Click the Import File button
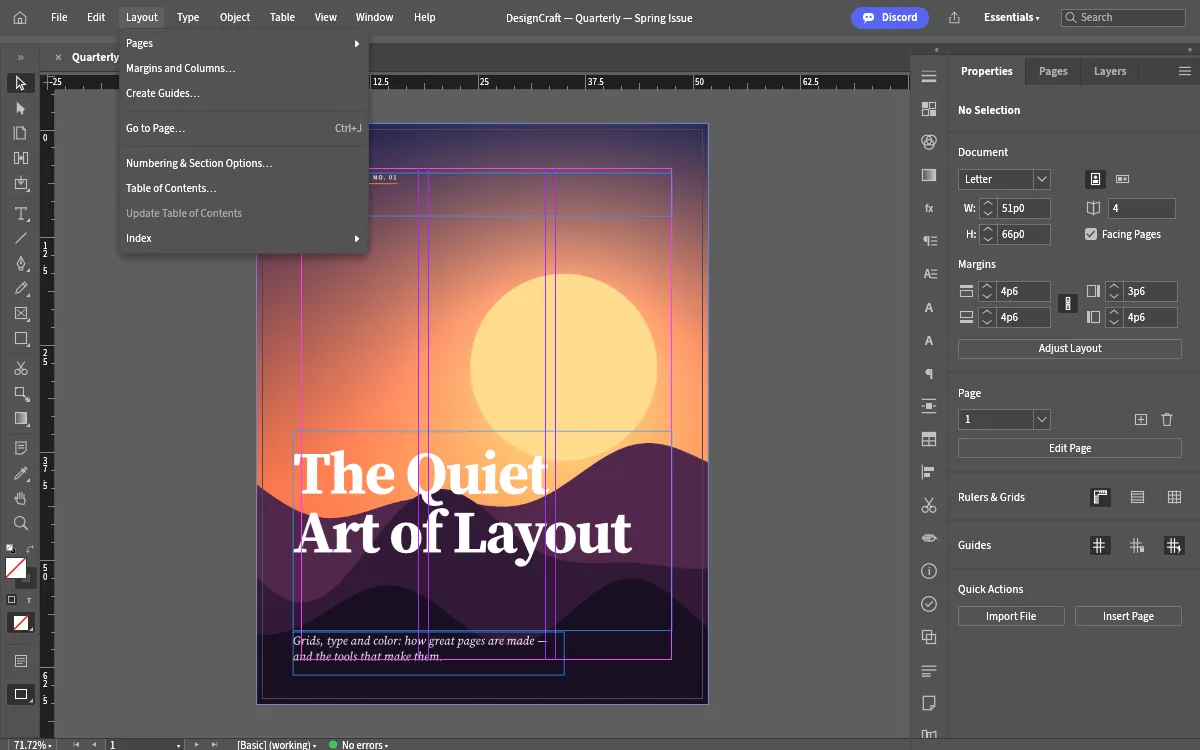Screen dimensions: 1200x750 click(1011, 616)
